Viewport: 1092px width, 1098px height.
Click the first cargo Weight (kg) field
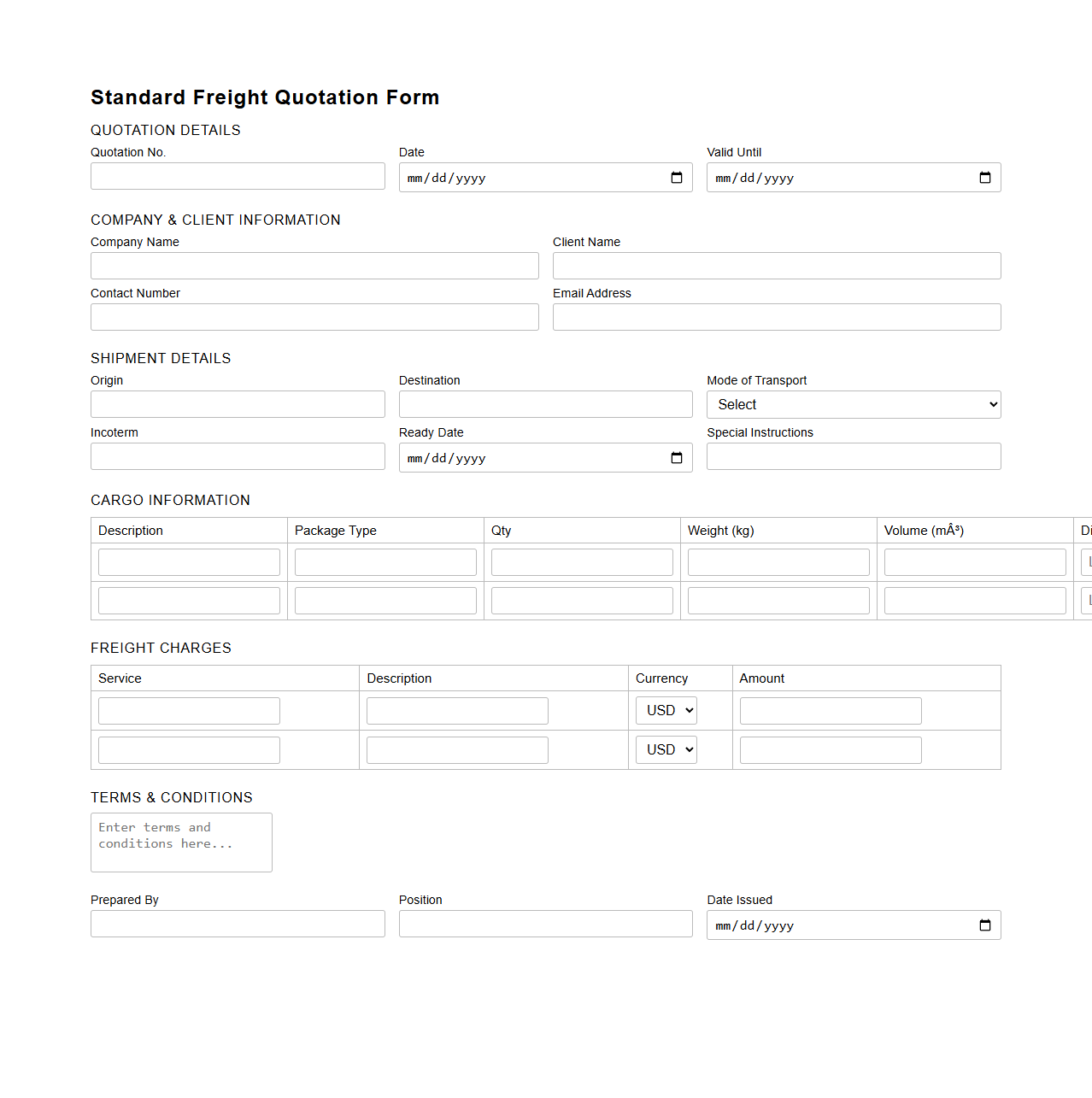point(778,561)
